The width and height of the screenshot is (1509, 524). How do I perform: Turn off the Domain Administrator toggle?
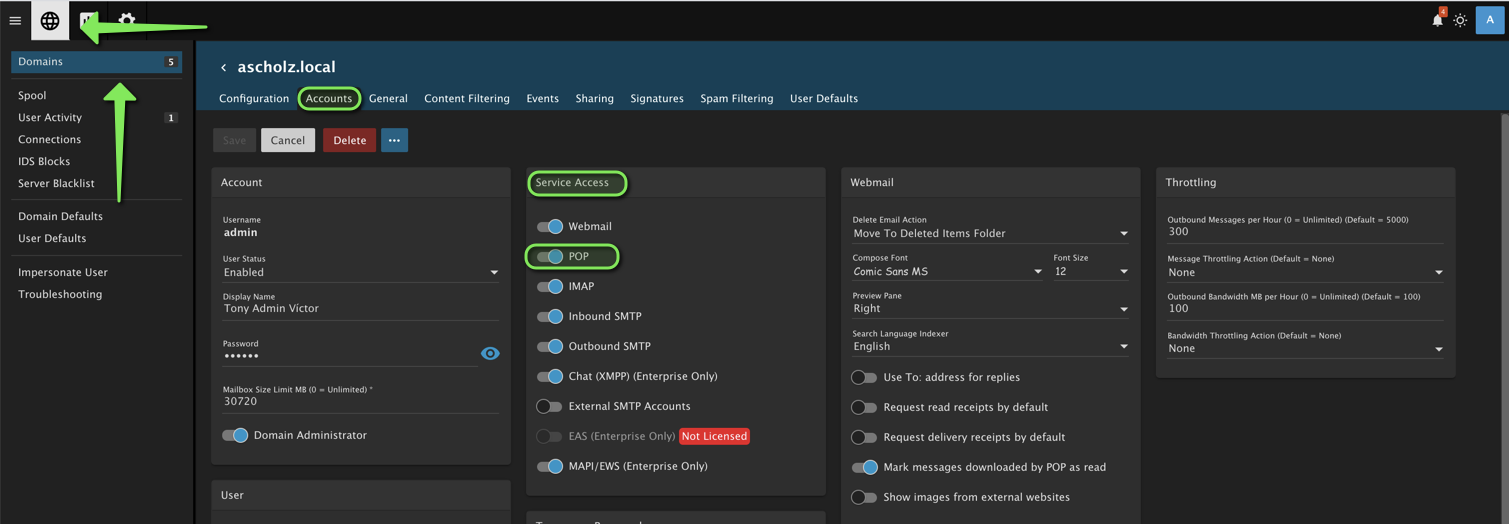tap(235, 435)
